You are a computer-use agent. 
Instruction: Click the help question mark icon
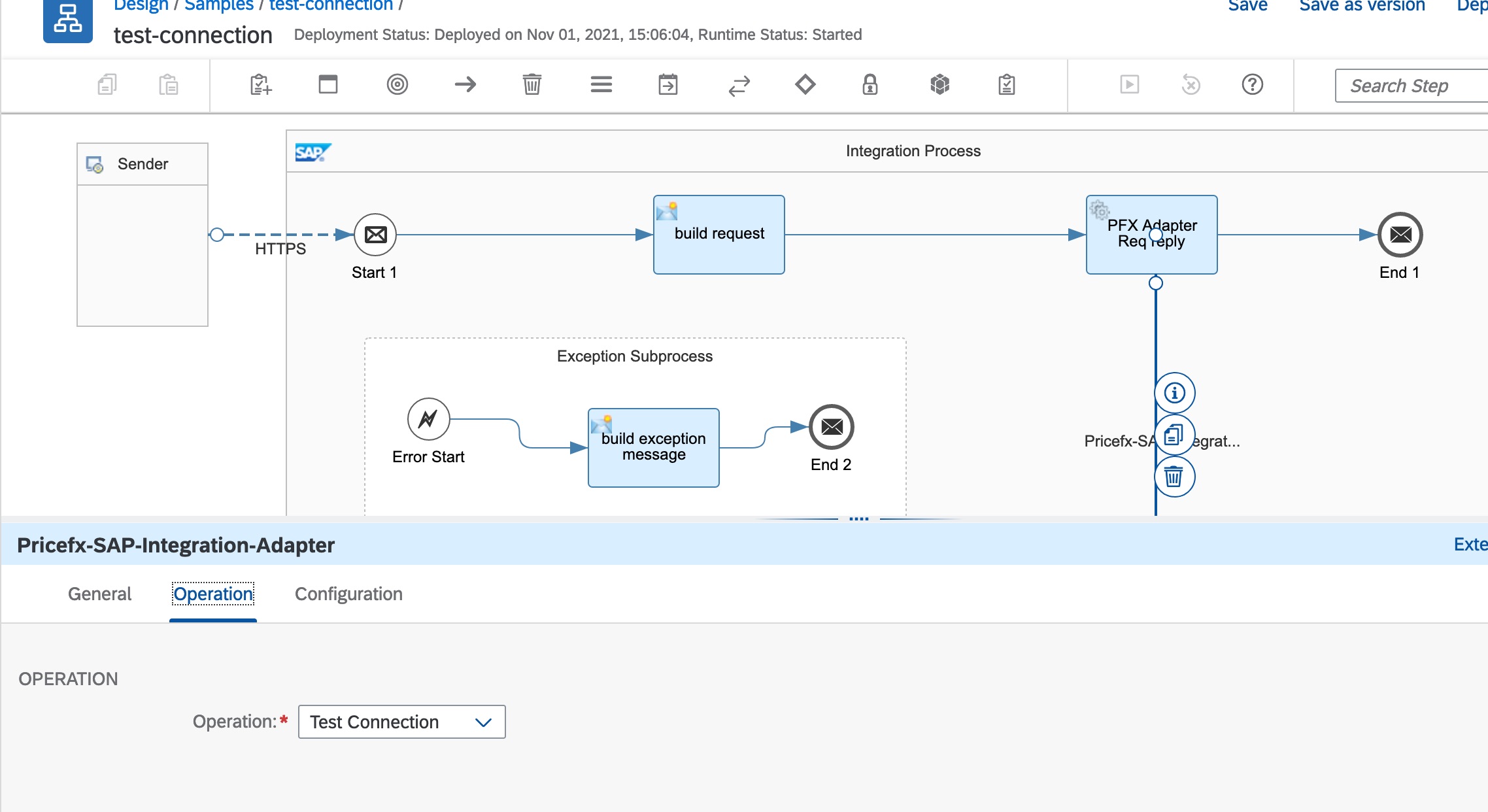click(x=1252, y=85)
